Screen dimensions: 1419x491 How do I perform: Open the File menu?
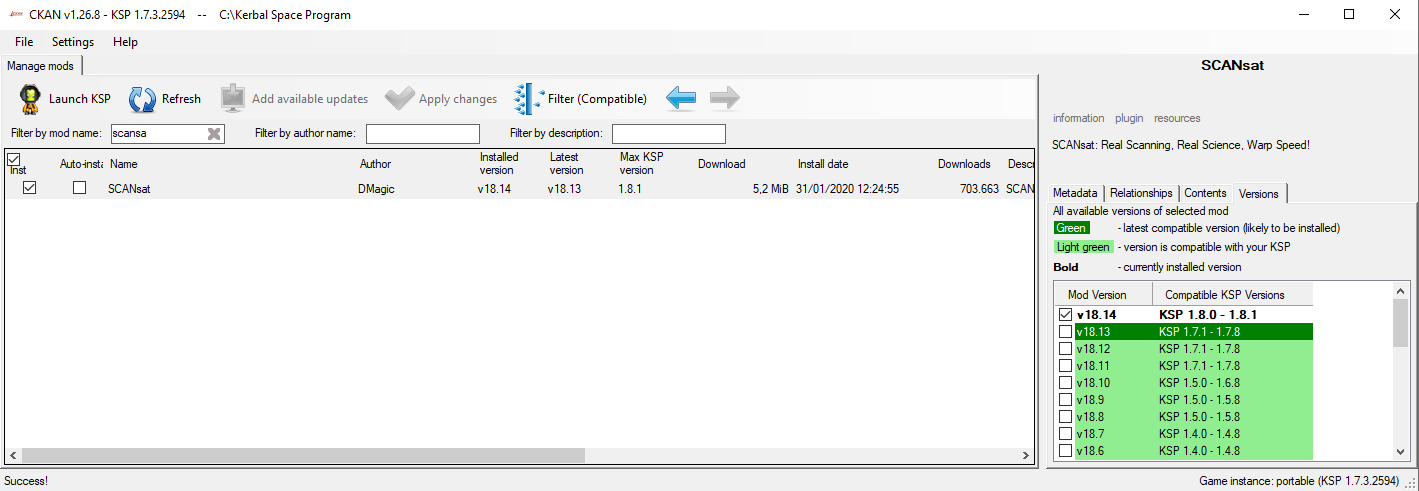click(x=24, y=42)
